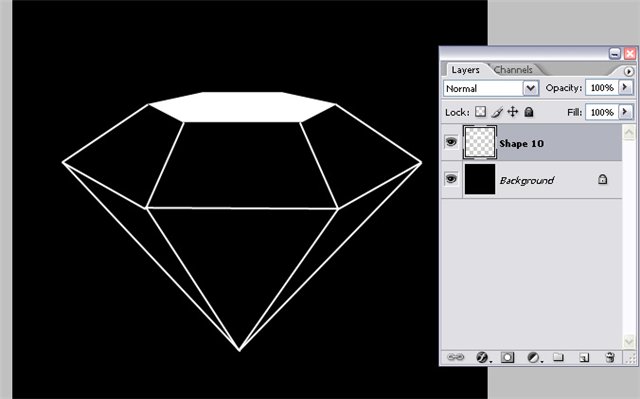Add layer mask icon
The image size is (640, 399).
click(507, 357)
